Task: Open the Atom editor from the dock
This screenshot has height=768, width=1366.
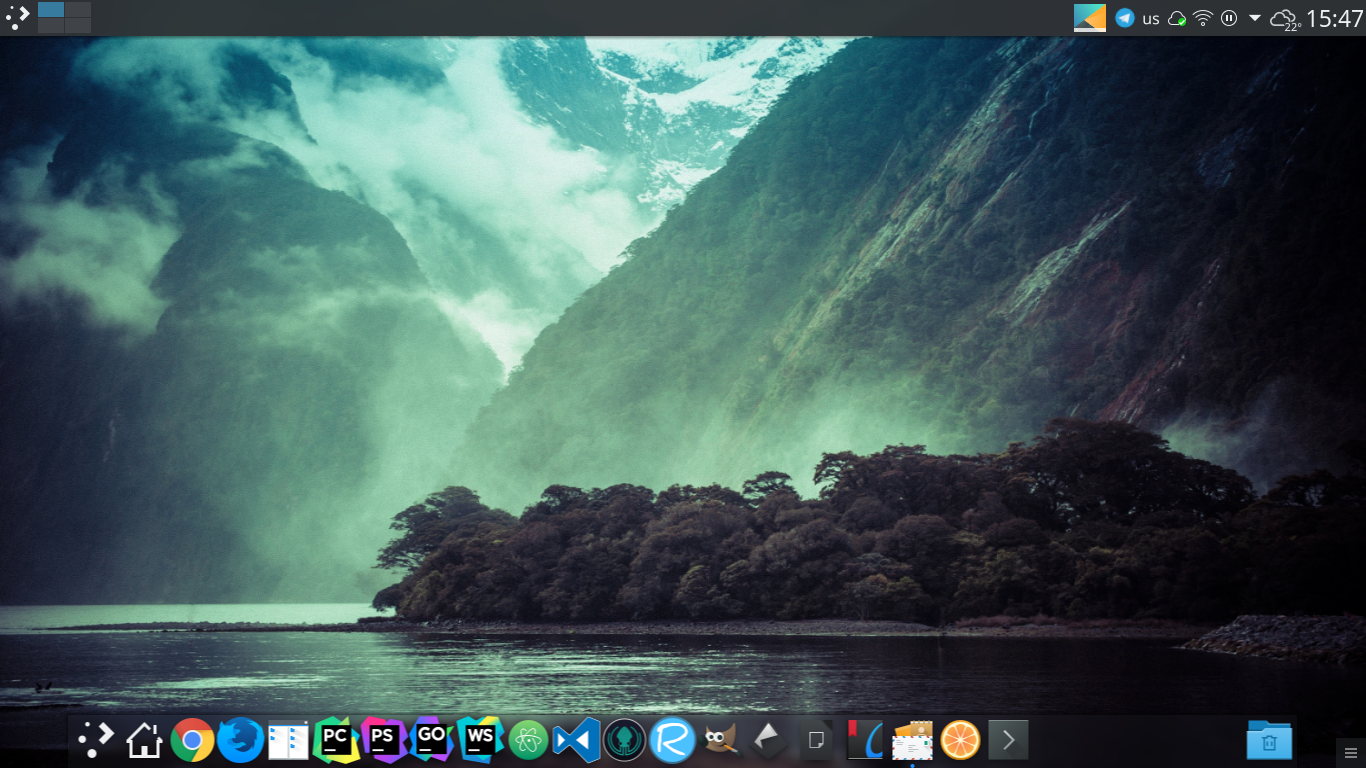Action: coord(528,741)
